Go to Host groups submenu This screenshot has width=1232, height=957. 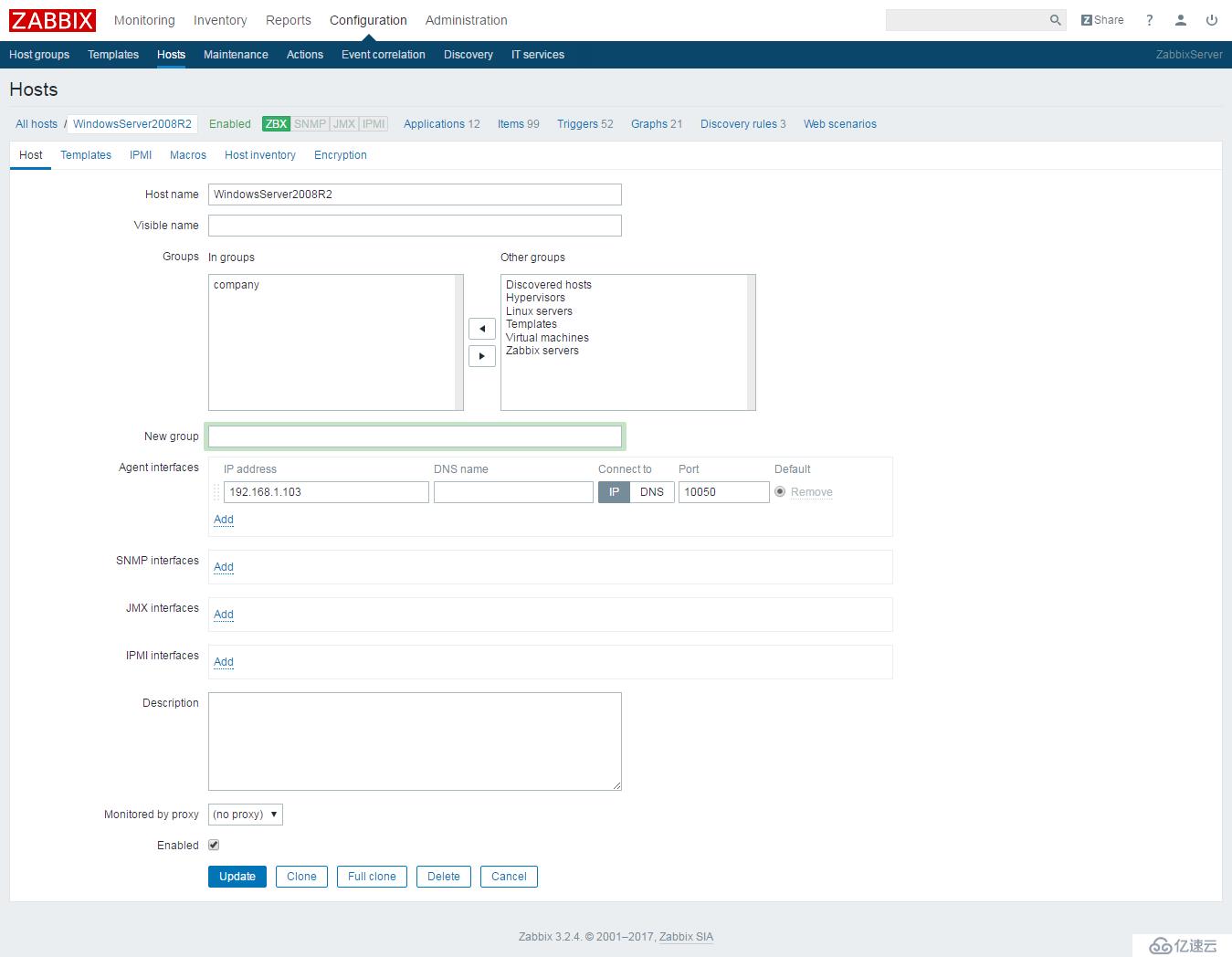(39, 55)
